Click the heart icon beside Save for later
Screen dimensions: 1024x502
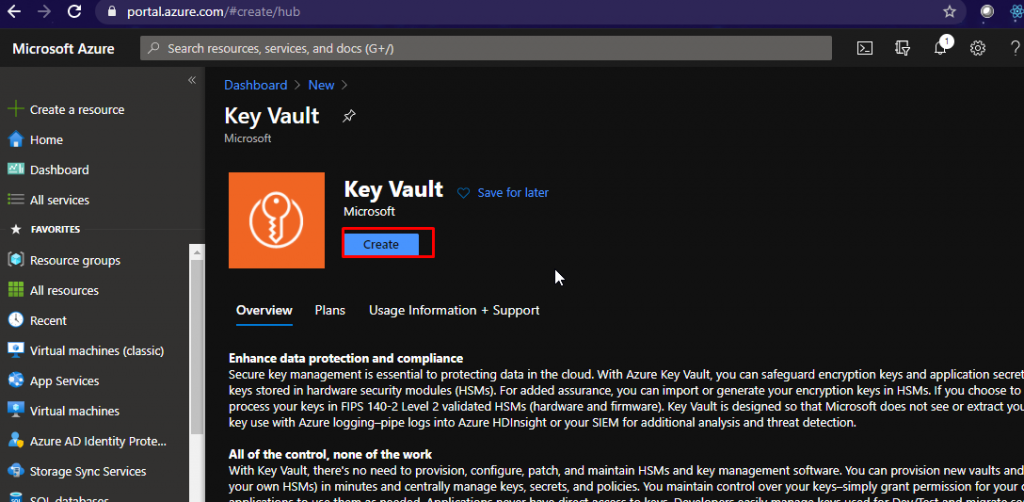[x=463, y=193]
